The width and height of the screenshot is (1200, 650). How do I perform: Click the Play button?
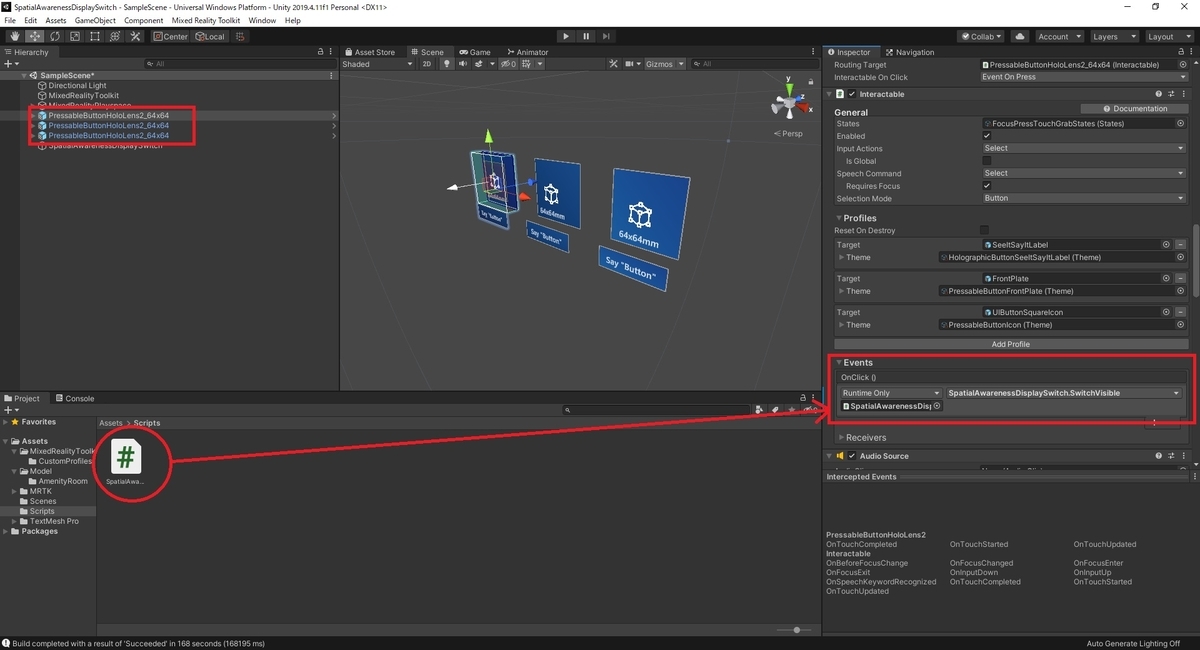566,36
